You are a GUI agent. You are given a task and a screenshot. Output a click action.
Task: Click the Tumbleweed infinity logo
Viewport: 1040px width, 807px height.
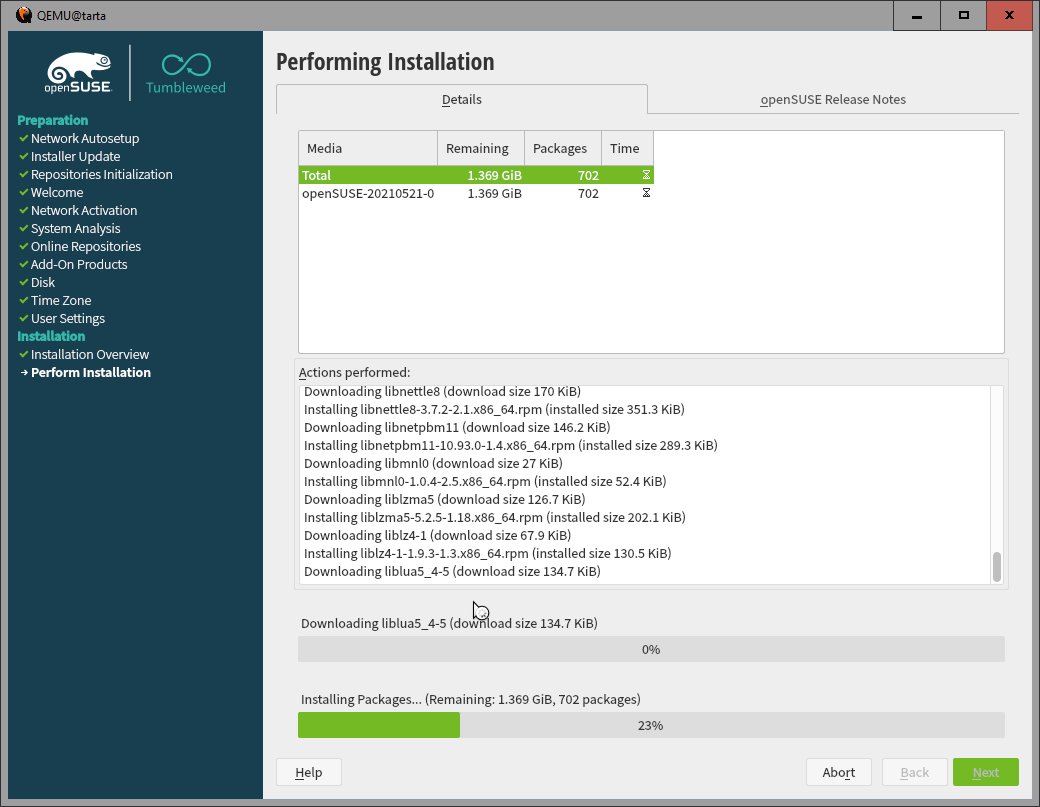(186, 66)
